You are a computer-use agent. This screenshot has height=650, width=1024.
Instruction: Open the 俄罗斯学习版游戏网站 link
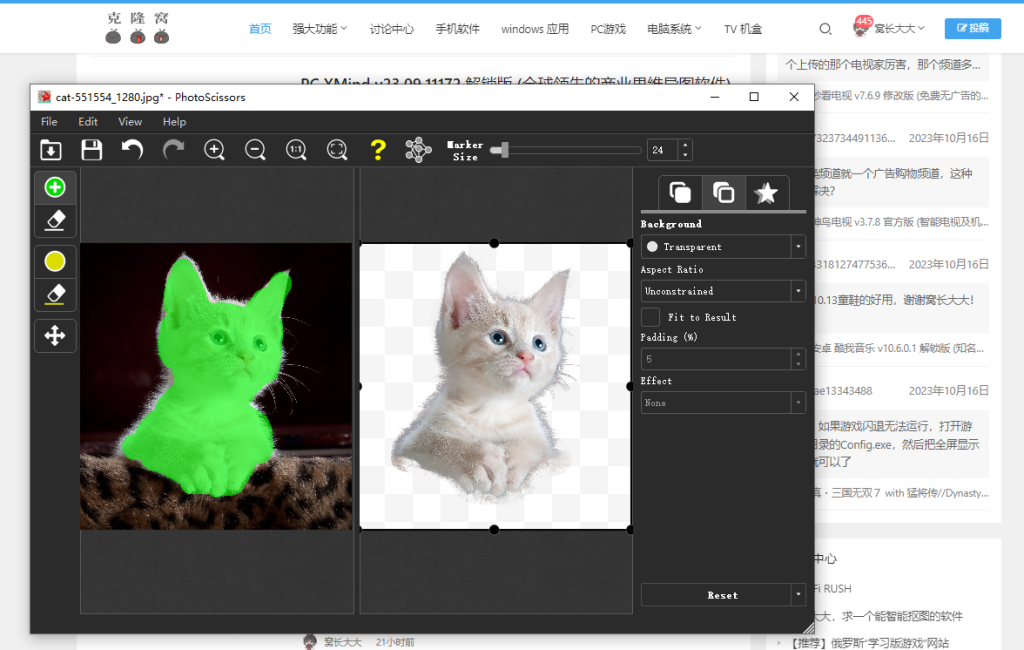(x=871, y=643)
